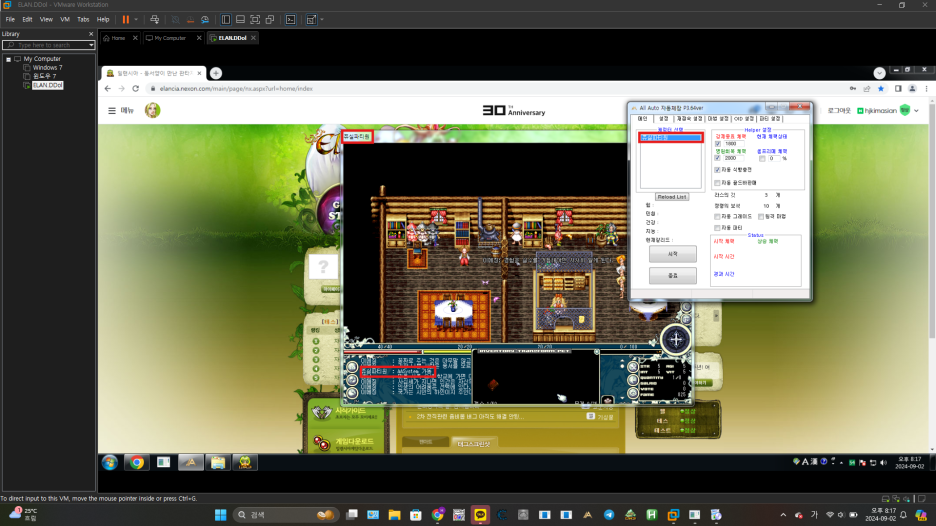Image resolution: width=936 pixels, height=526 pixels.
Task: Select the highlighted character in All Auto list
Action: pyautogui.click(x=670, y=138)
